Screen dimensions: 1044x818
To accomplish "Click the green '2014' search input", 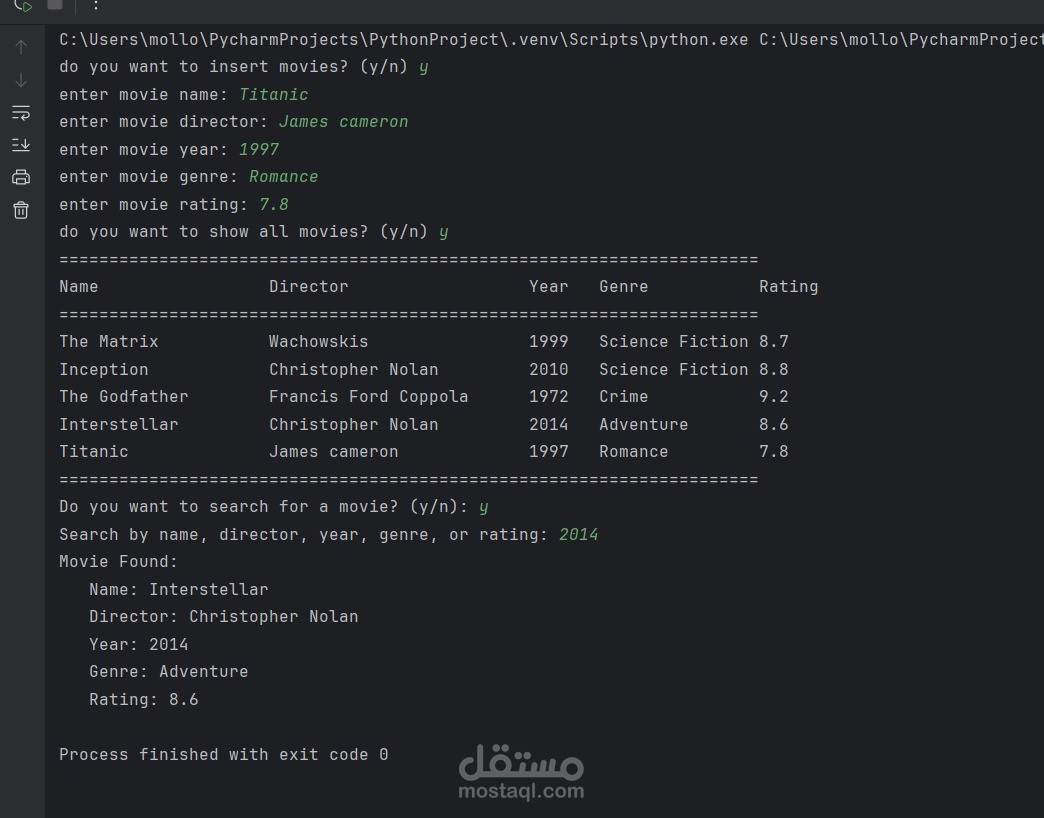I will click(x=578, y=535).
